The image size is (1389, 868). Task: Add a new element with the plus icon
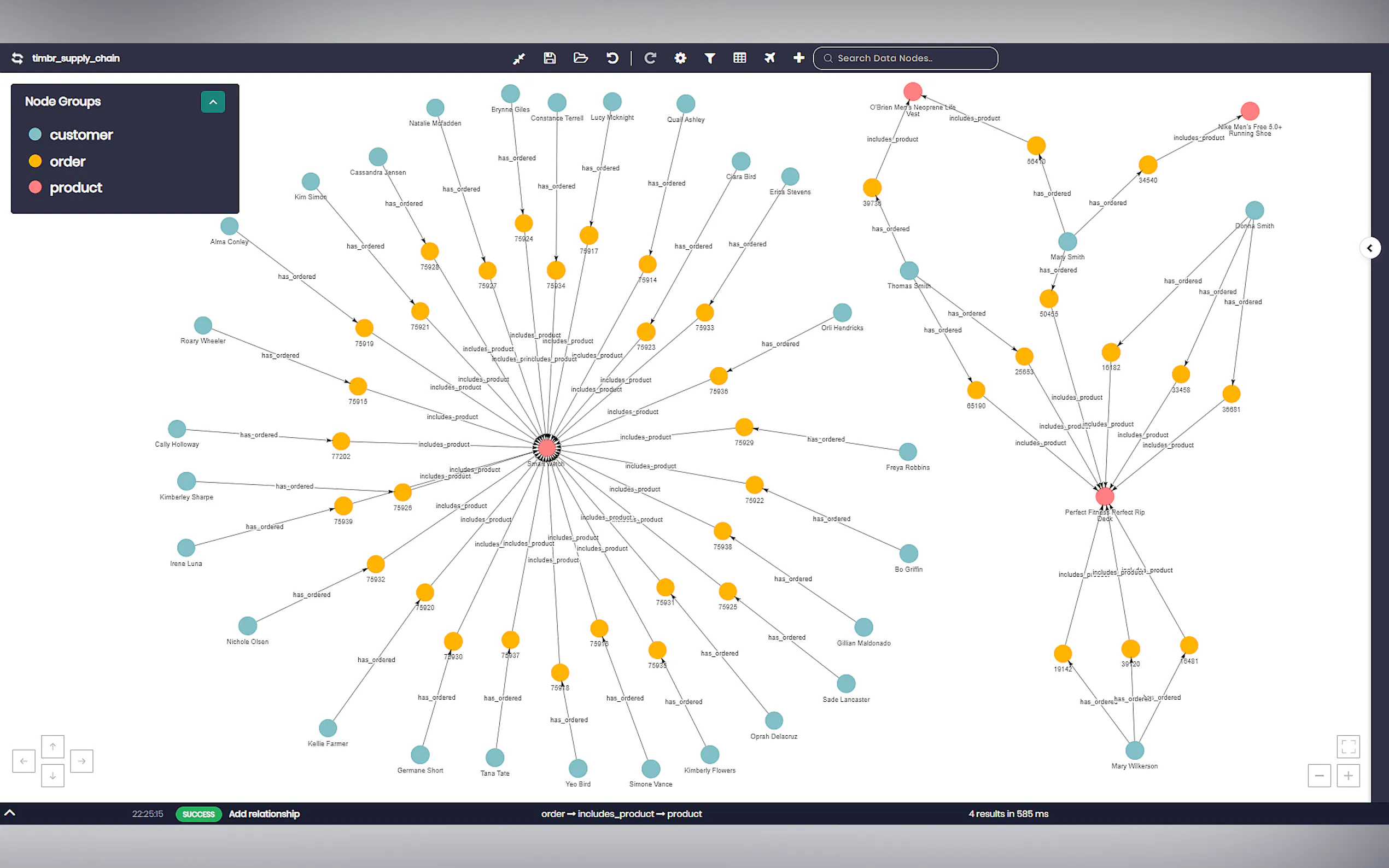798,58
